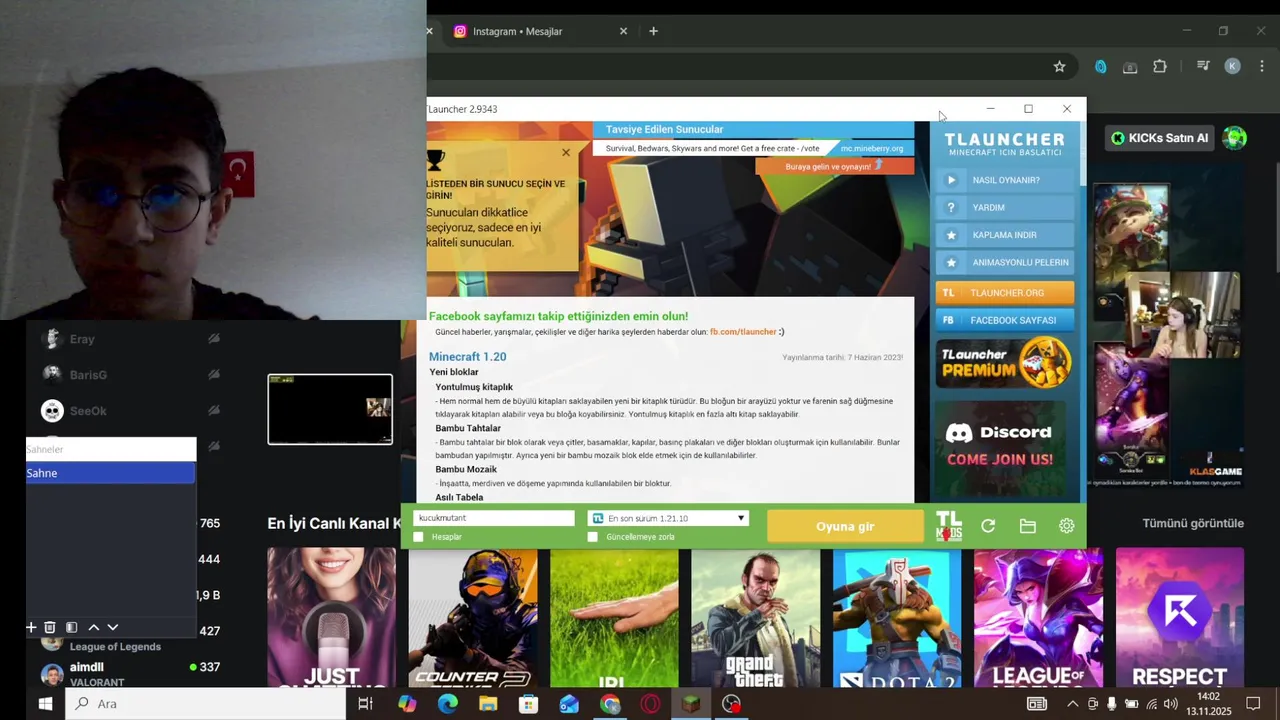This screenshot has height=720, width=1280.
Task: Open TLAUNCHER.ORG link button
Action: click(x=1005, y=293)
